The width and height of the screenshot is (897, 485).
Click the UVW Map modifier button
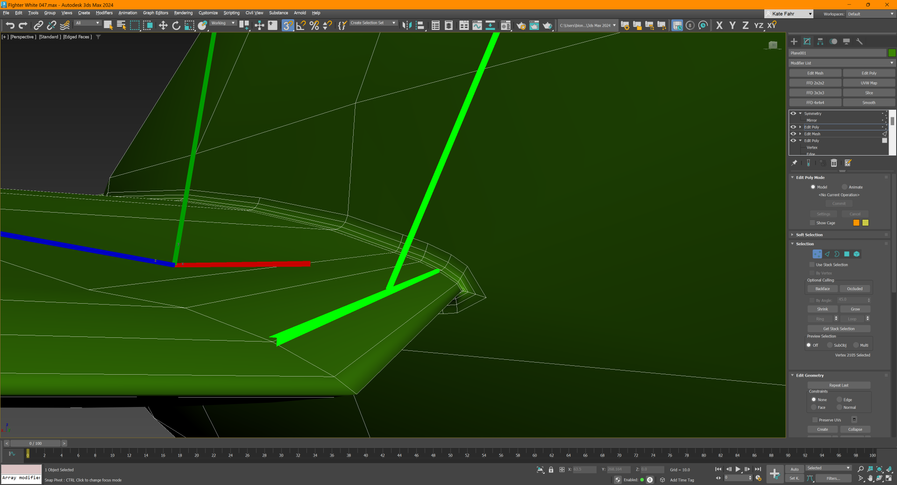coord(869,83)
